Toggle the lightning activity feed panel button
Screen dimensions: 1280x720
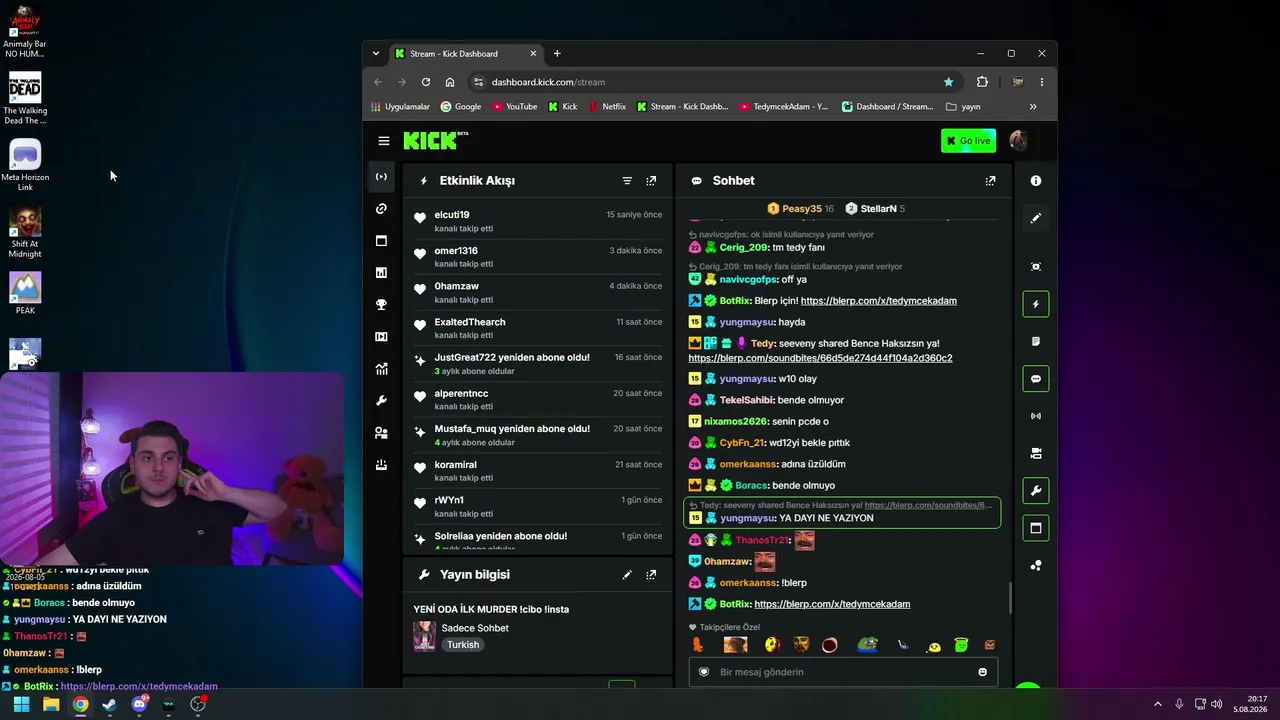click(1036, 304)
